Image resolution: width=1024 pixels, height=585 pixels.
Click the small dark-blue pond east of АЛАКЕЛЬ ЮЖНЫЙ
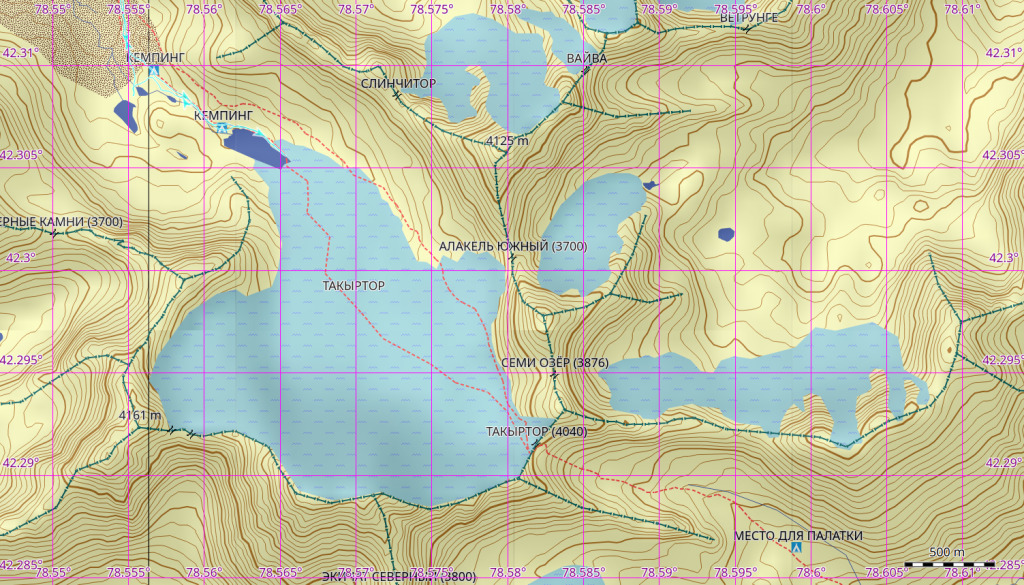click(725, 235)
